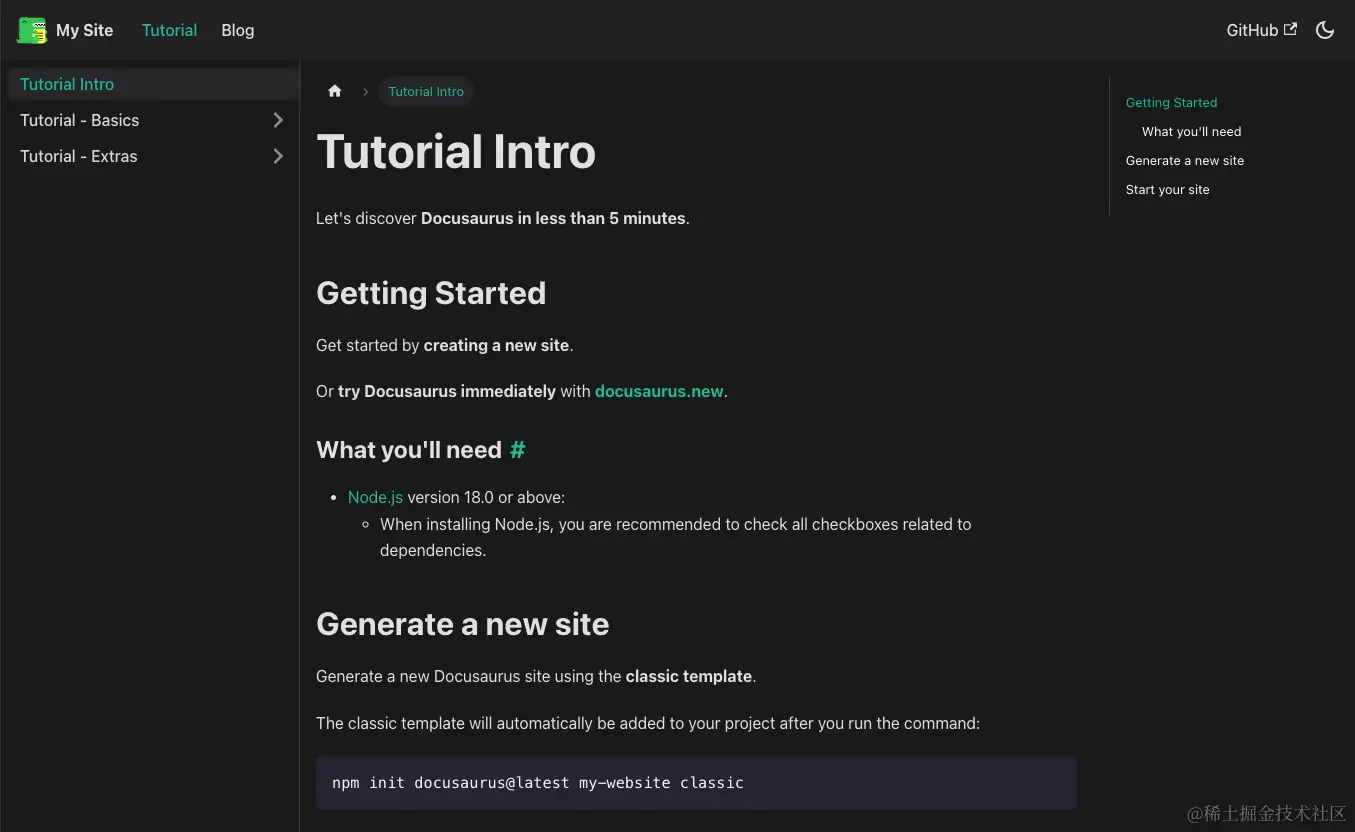
Task: Jump to Getting Started in table of contents
Action: pyautogui.click(x=1171, y=102)
